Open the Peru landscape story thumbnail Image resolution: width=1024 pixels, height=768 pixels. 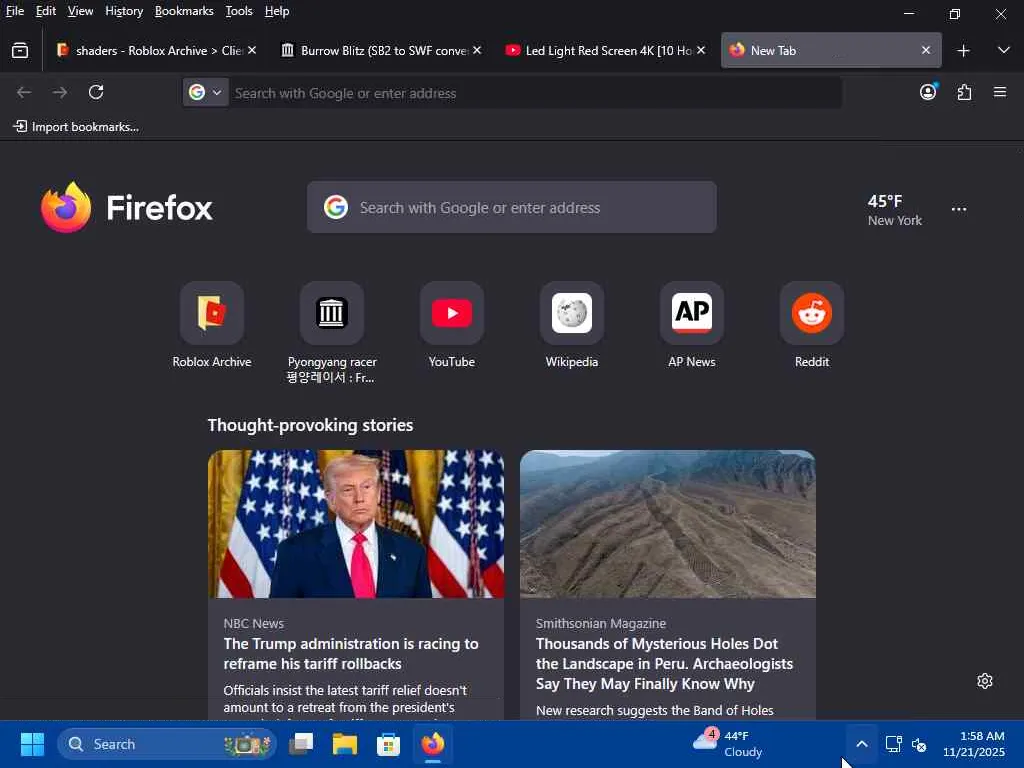click(667, 524)
